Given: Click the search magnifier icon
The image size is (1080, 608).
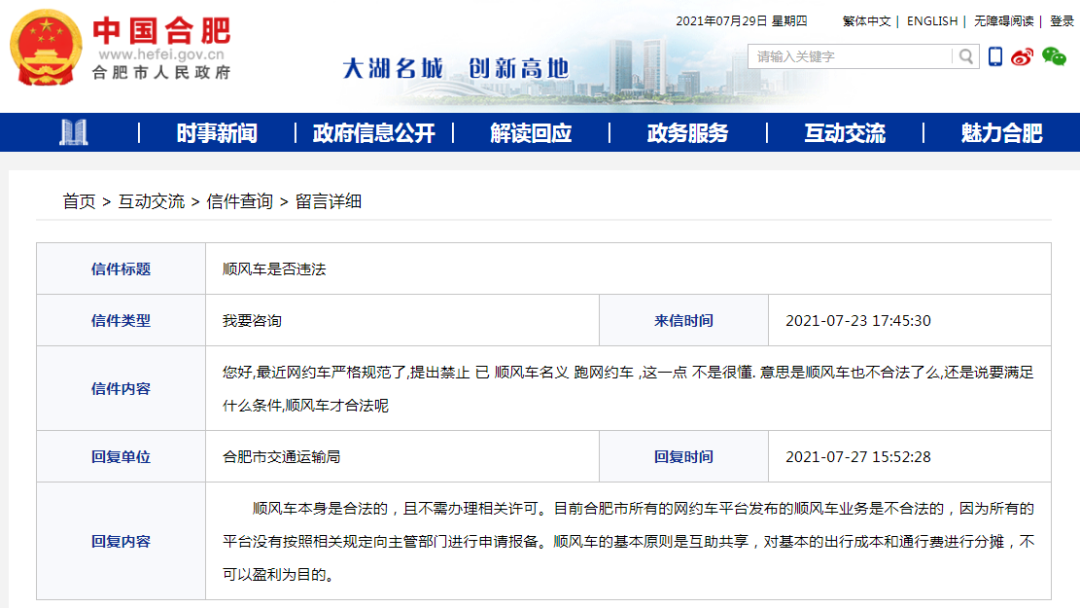Looking at the screenshot, I should point(965,57).
